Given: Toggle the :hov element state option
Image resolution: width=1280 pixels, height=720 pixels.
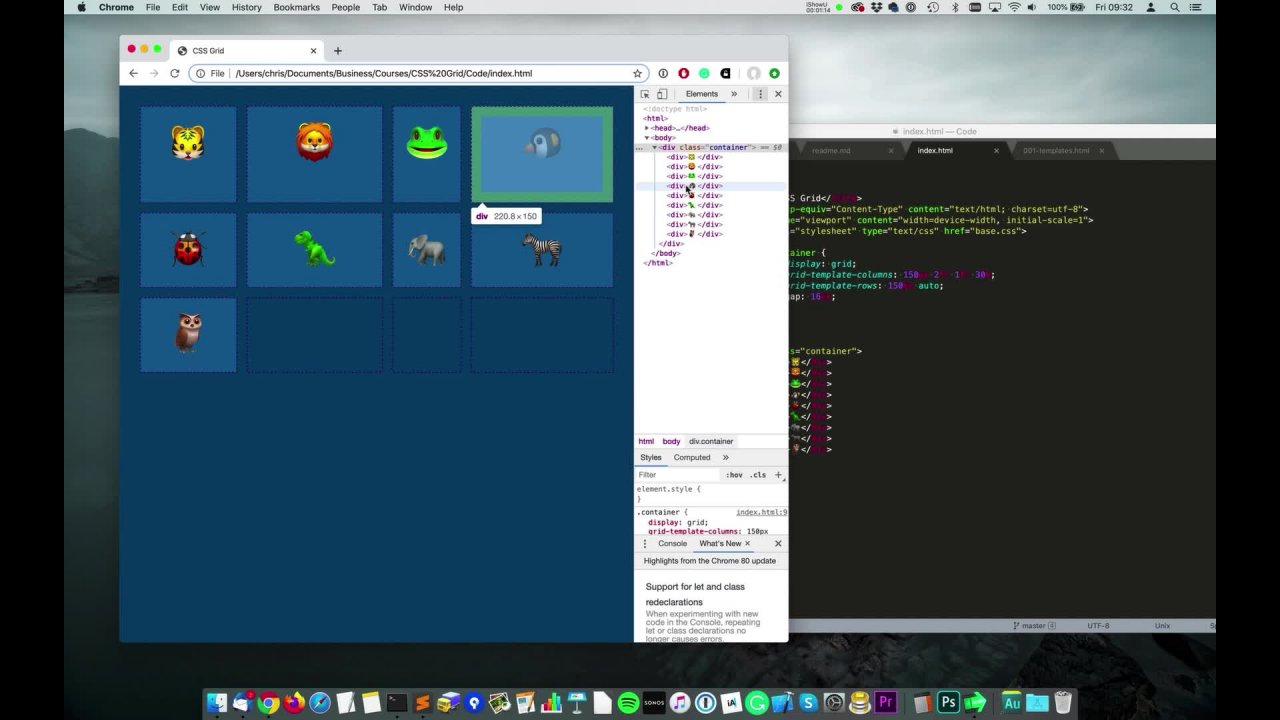Looking at the screenshot, I should (x=735, y=475).
